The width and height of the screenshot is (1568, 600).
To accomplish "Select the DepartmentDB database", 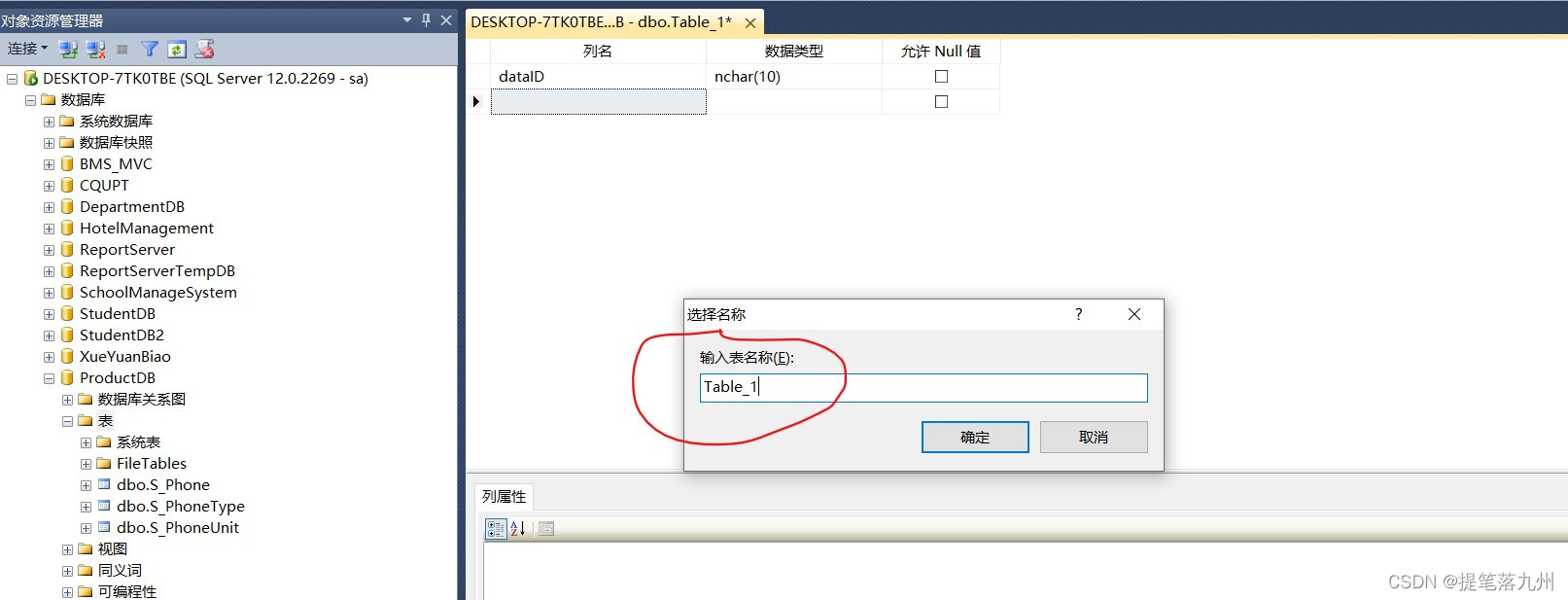I will [132, 206].
